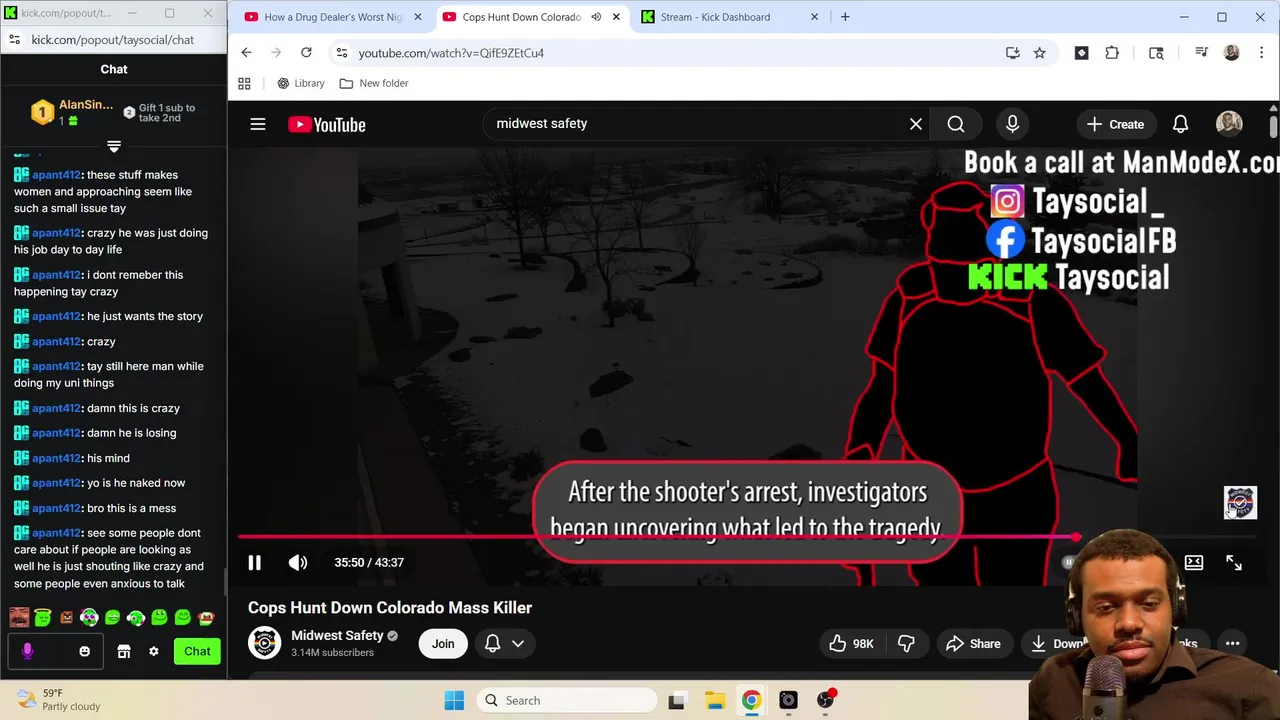Viewport: 1280px width, 720px height.
Task: Open the 'New folder' bookmarks folder
Action: [x=374, y=83]
